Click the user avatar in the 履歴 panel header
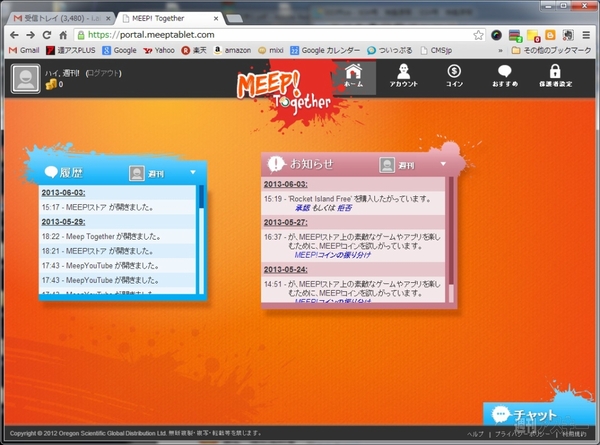The height and width of the screenshot is (445, 600). (x=137, y=173)
